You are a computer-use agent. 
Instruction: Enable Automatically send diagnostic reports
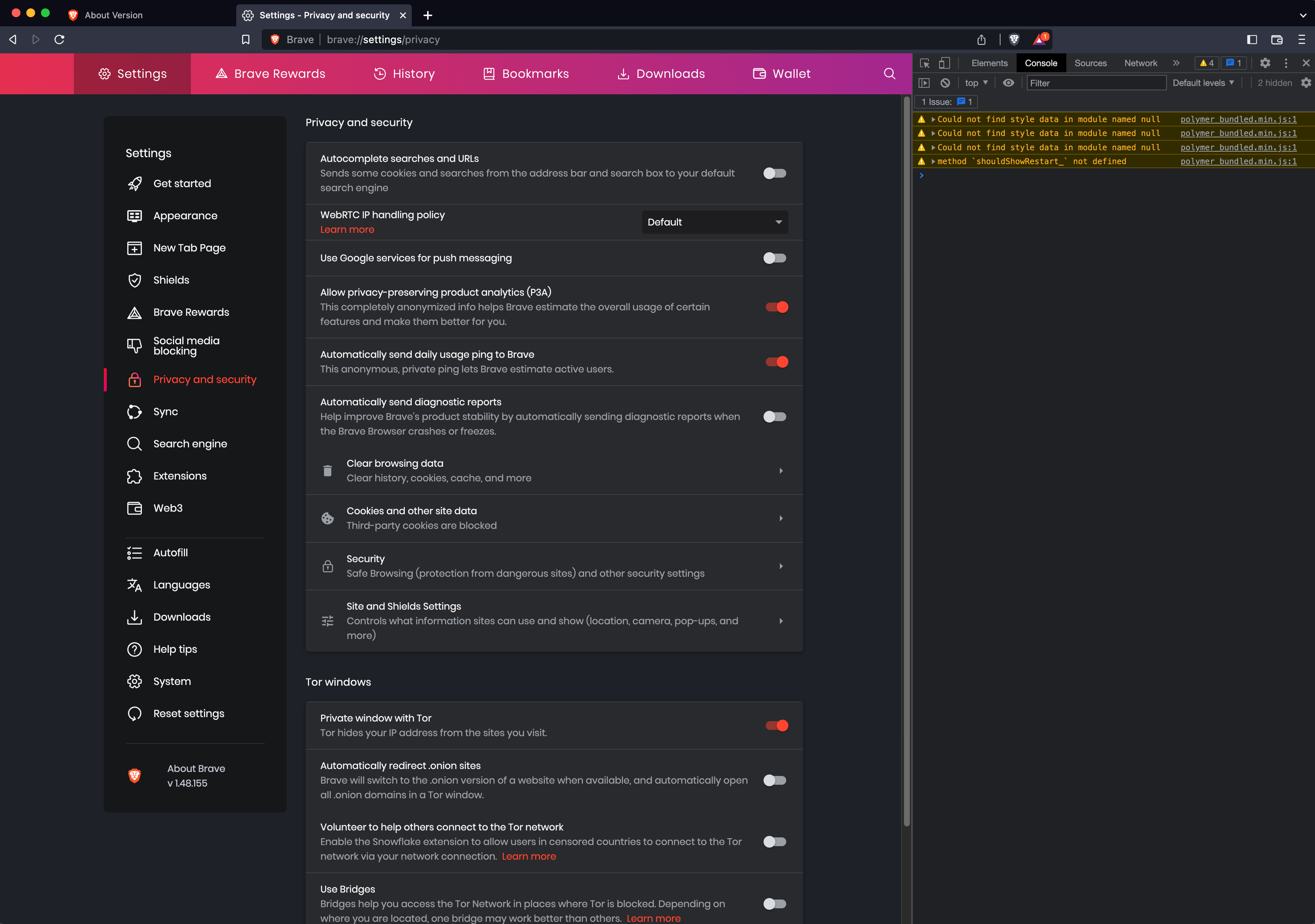[x=775, y=416]
